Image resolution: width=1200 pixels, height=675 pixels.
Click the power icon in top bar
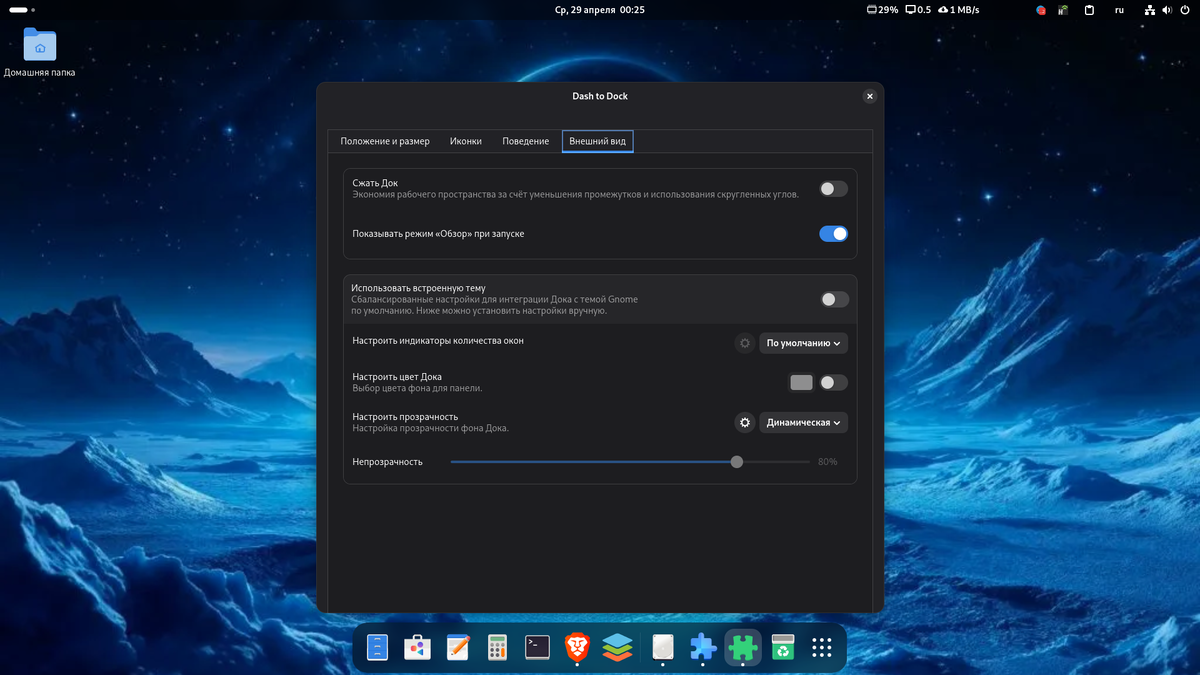click(x=1183, y=10)
